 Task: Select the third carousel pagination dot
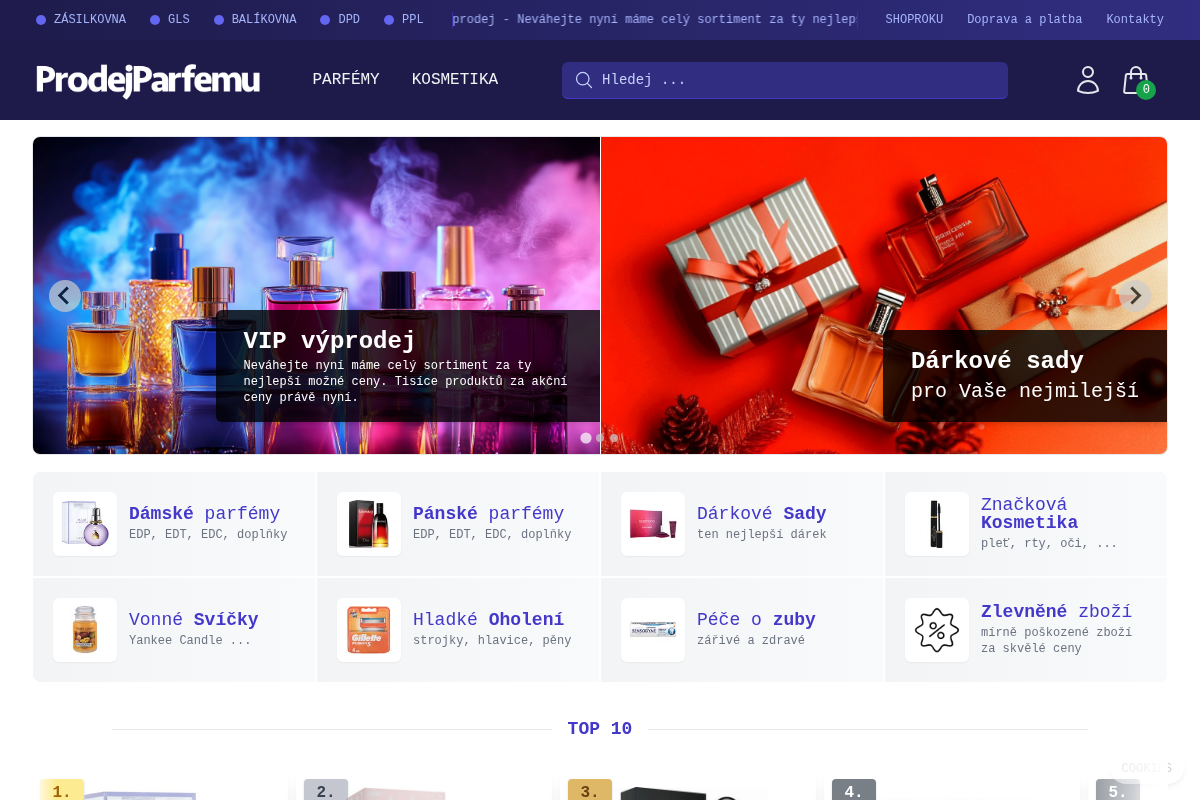(x=614, y=438)
